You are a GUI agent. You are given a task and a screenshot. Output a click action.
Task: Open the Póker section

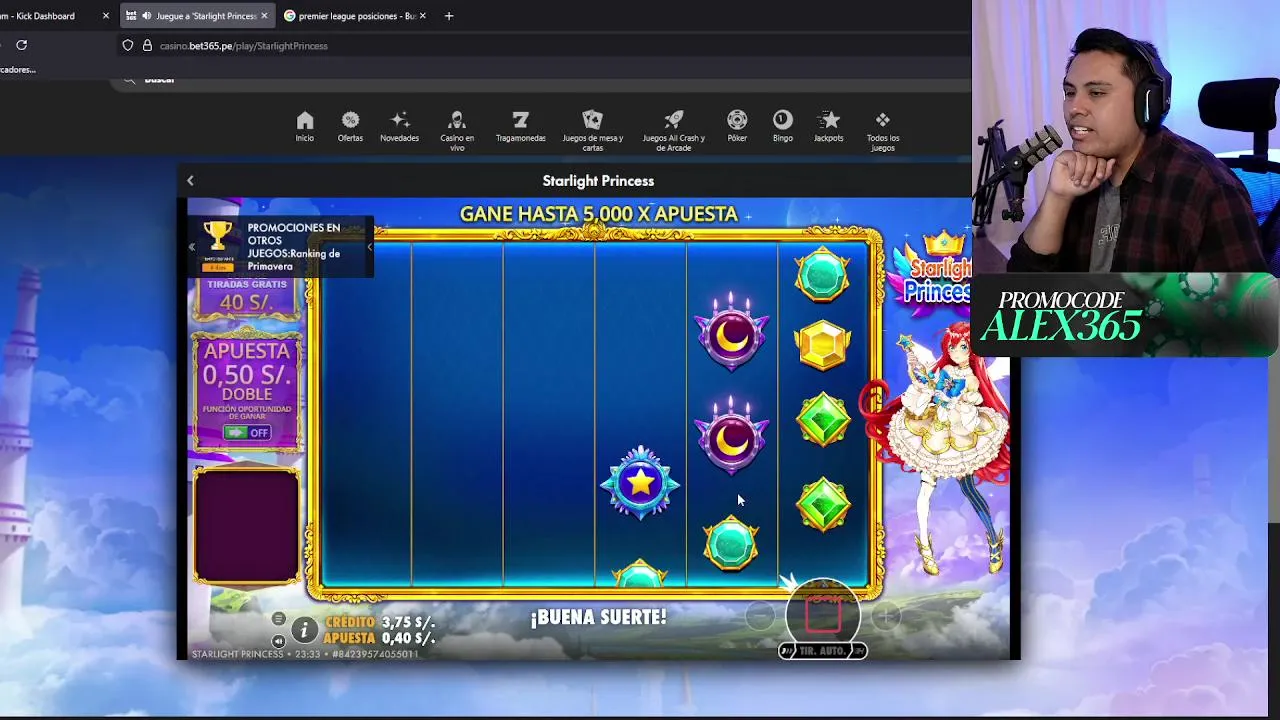click(737, 126)
